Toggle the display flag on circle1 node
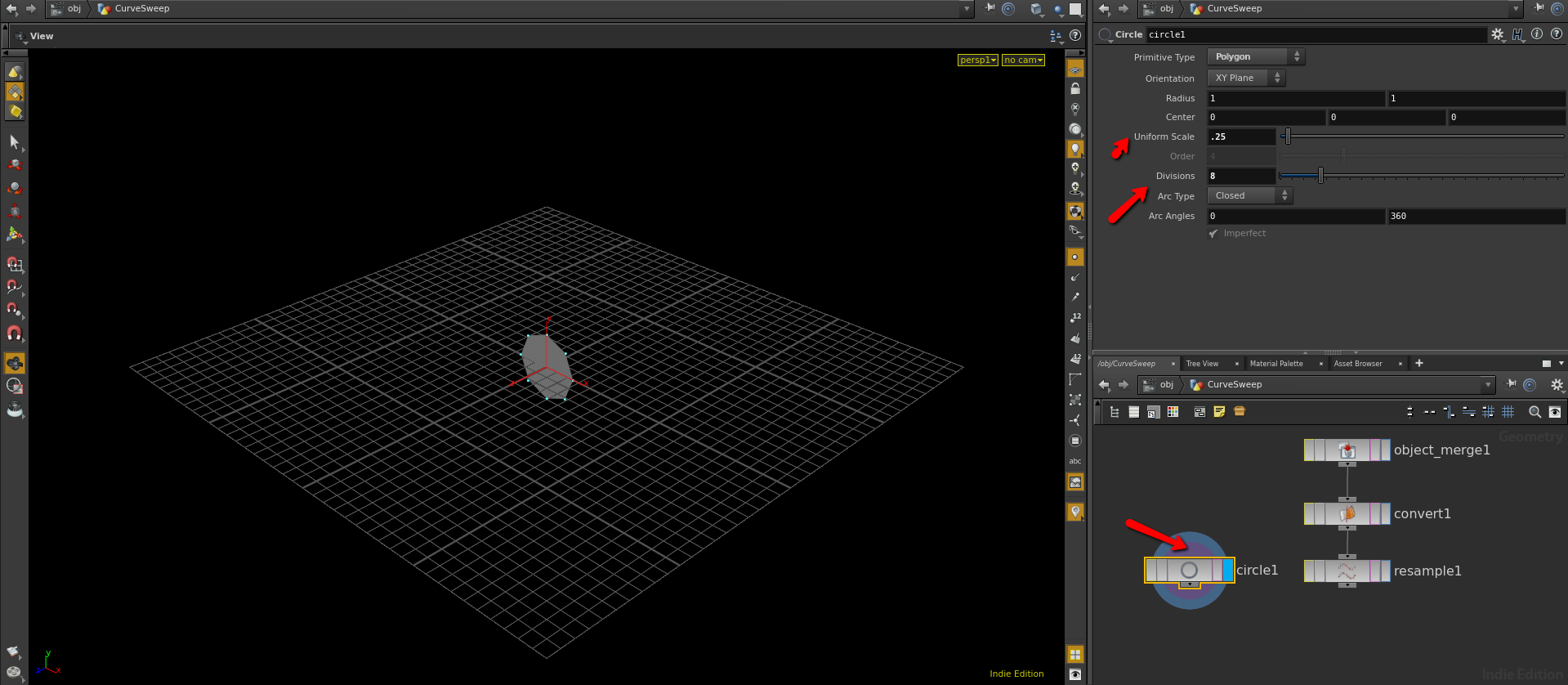 1227,570
